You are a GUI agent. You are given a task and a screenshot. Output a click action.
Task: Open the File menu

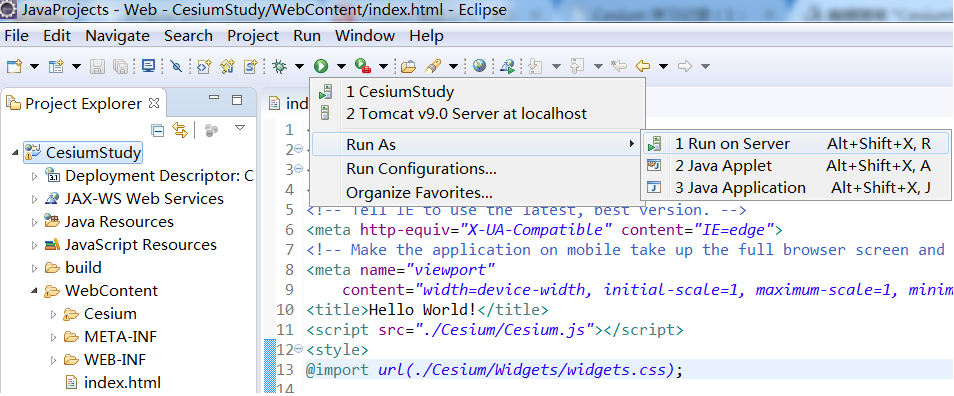point(16,36)
